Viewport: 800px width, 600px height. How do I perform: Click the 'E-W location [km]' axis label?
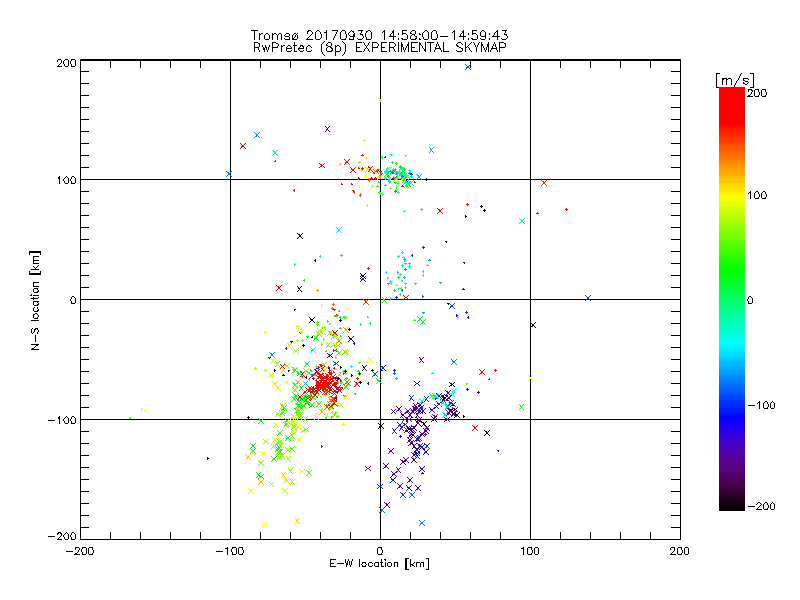click(x=380, y=563)
